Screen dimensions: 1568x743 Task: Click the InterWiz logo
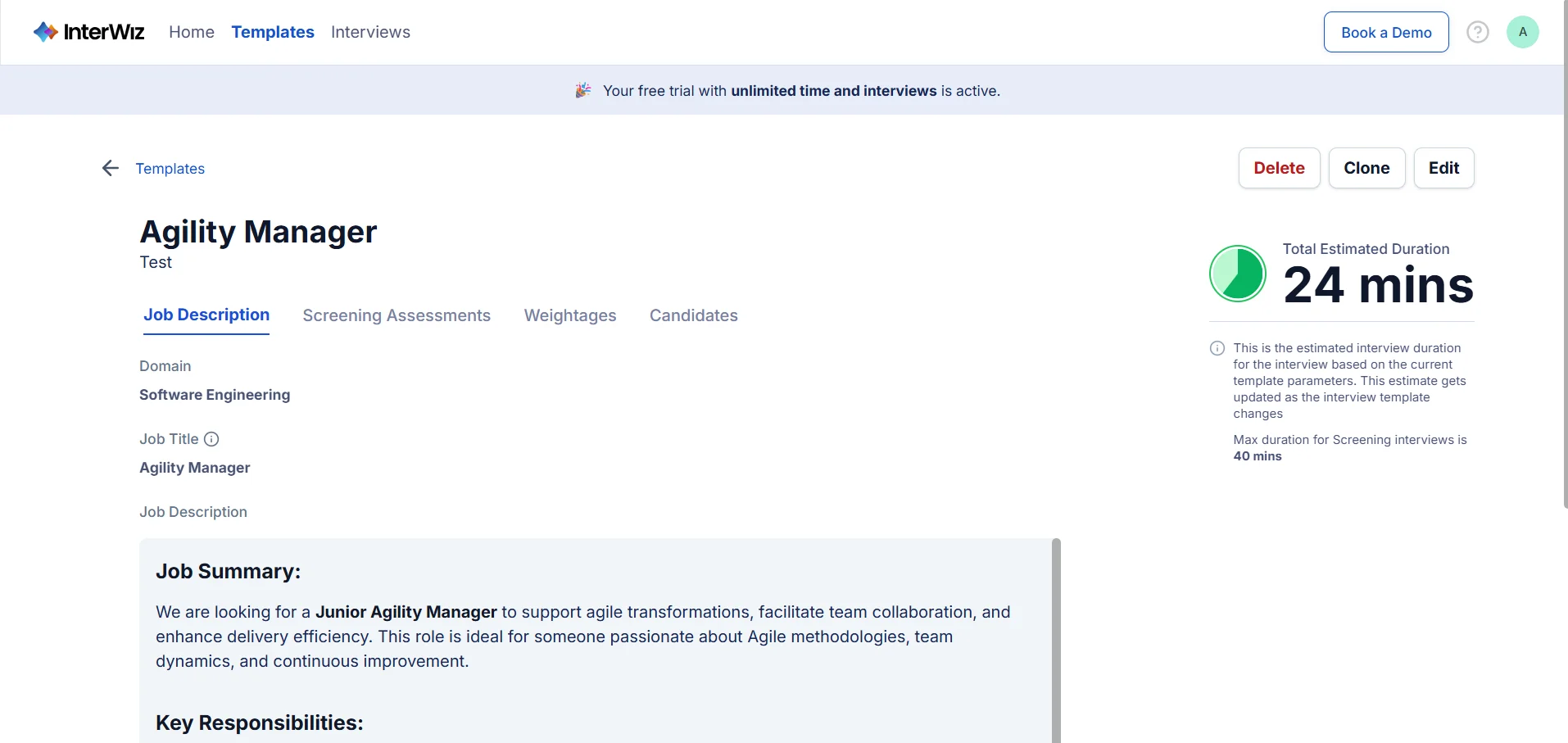point(88,32)
